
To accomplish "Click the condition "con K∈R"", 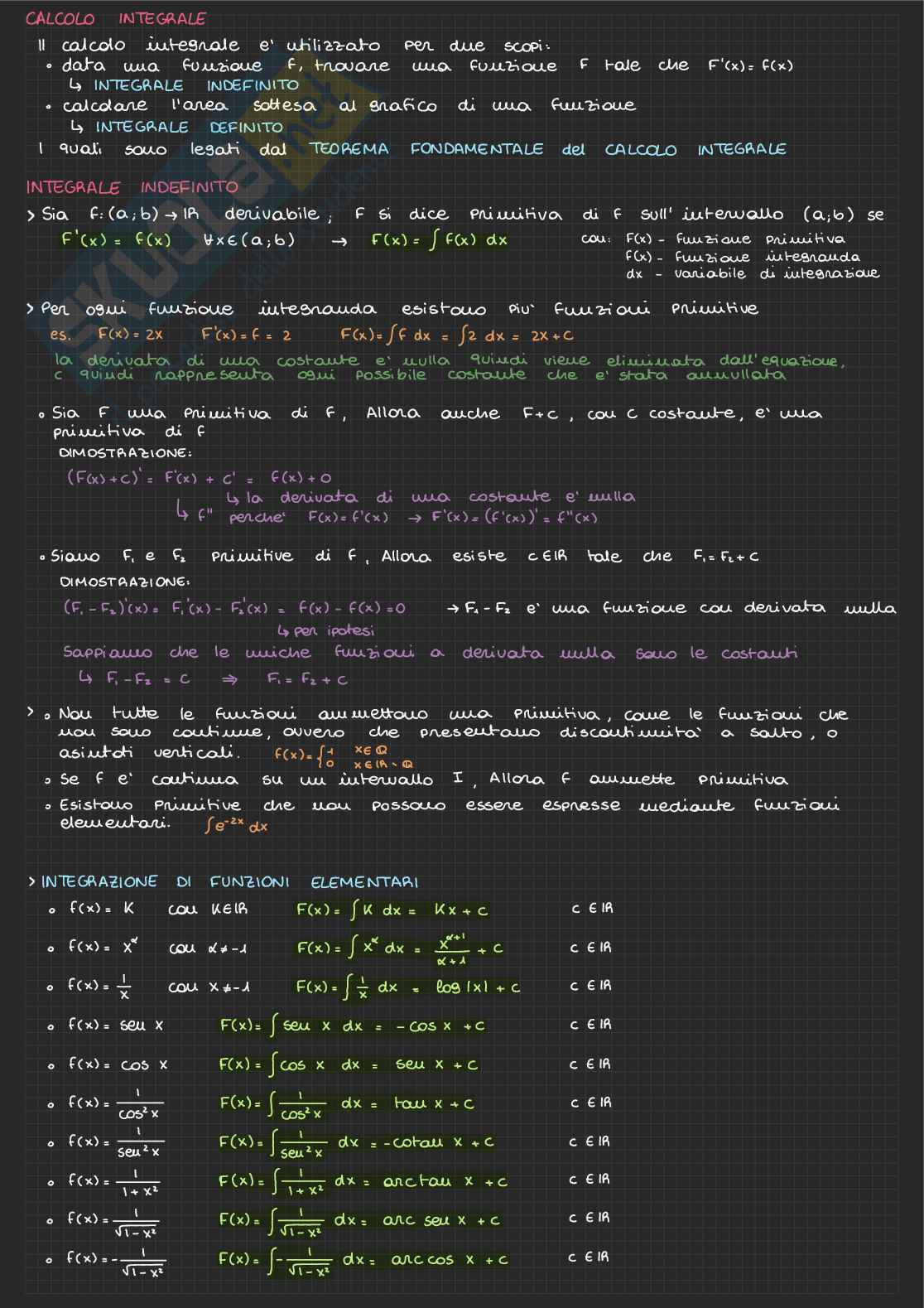I will (x=207, y=909).
